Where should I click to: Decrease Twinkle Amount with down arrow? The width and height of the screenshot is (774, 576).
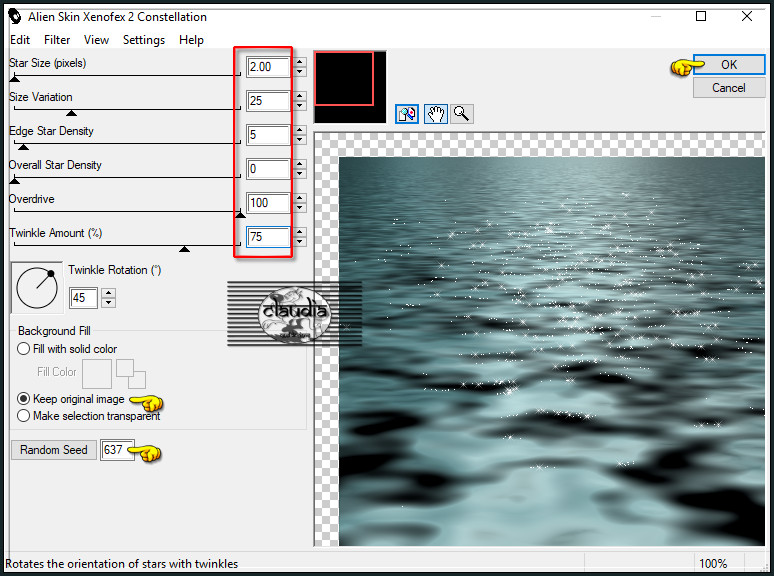click(300, 242)
